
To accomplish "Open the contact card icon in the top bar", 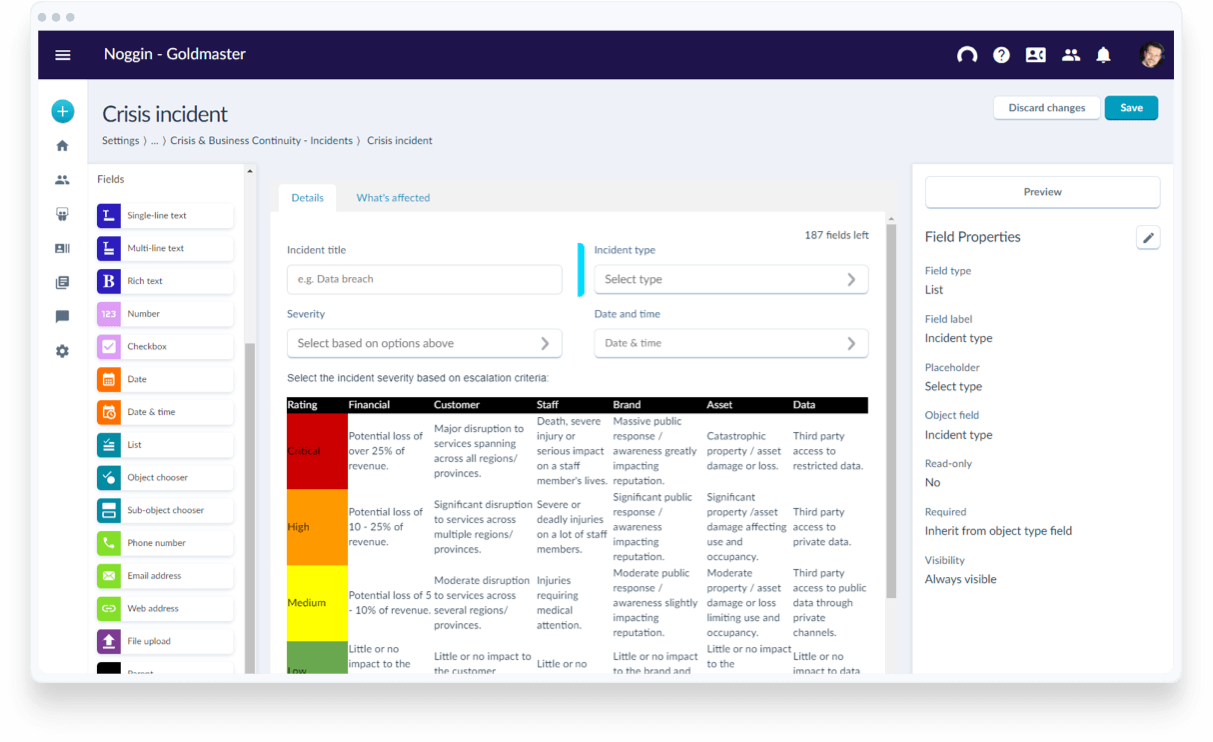I will coord(1035,55).
